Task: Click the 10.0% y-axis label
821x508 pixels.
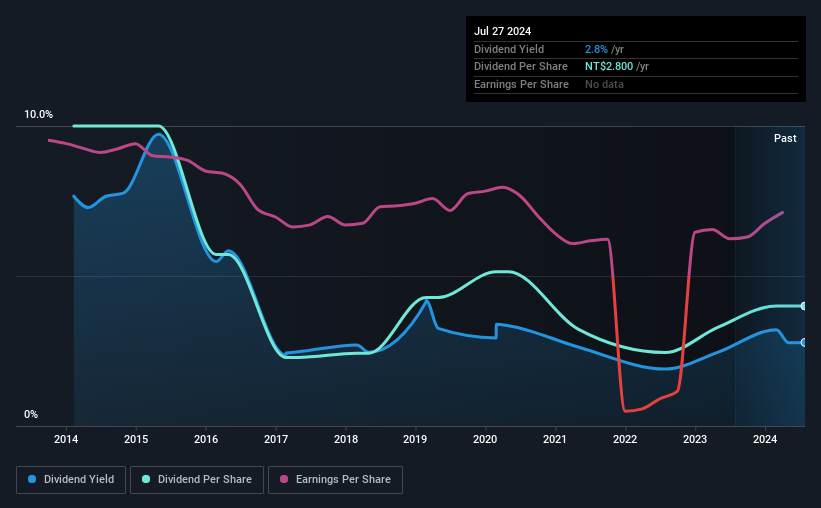Action: (38, 115)
